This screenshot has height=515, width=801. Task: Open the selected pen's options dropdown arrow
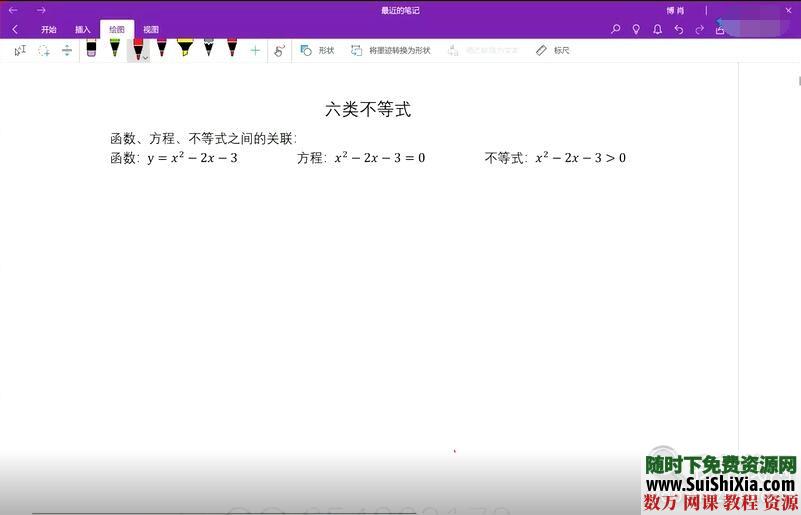coord(146,58)
